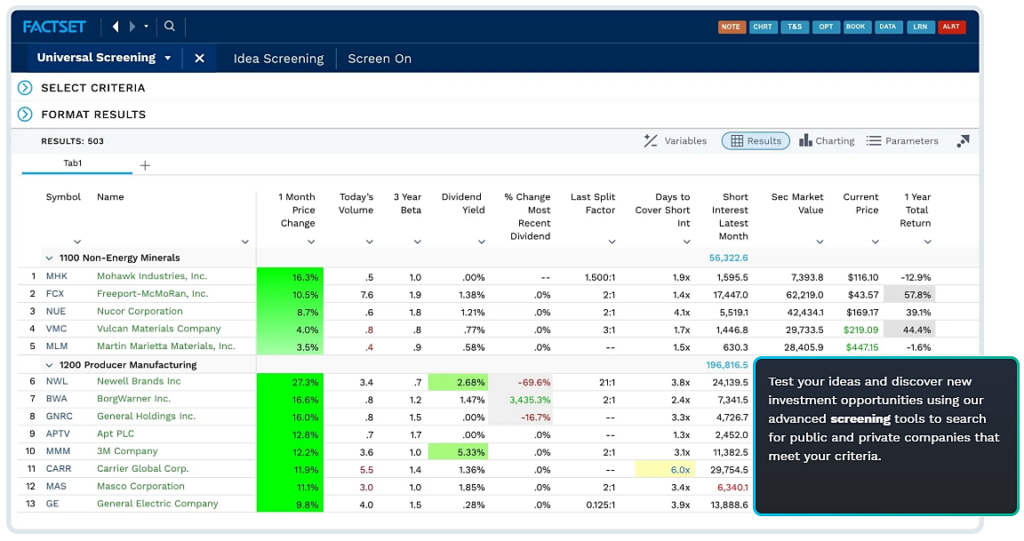Click the Masco Corporation name

(140, 486)
